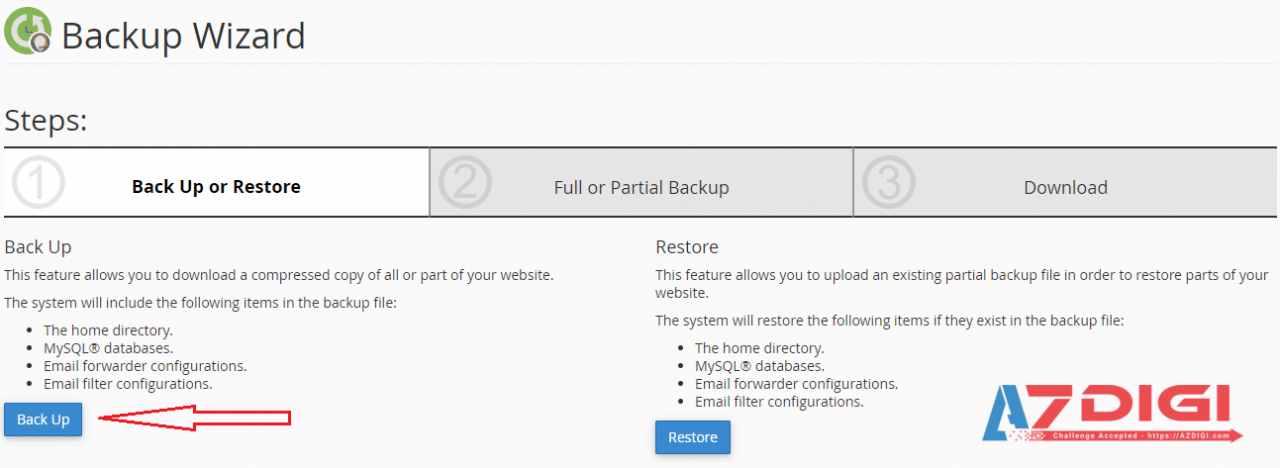Click the step 1 circled number icon
Viewport: 1280px width, 468px height.
(37, 185)
